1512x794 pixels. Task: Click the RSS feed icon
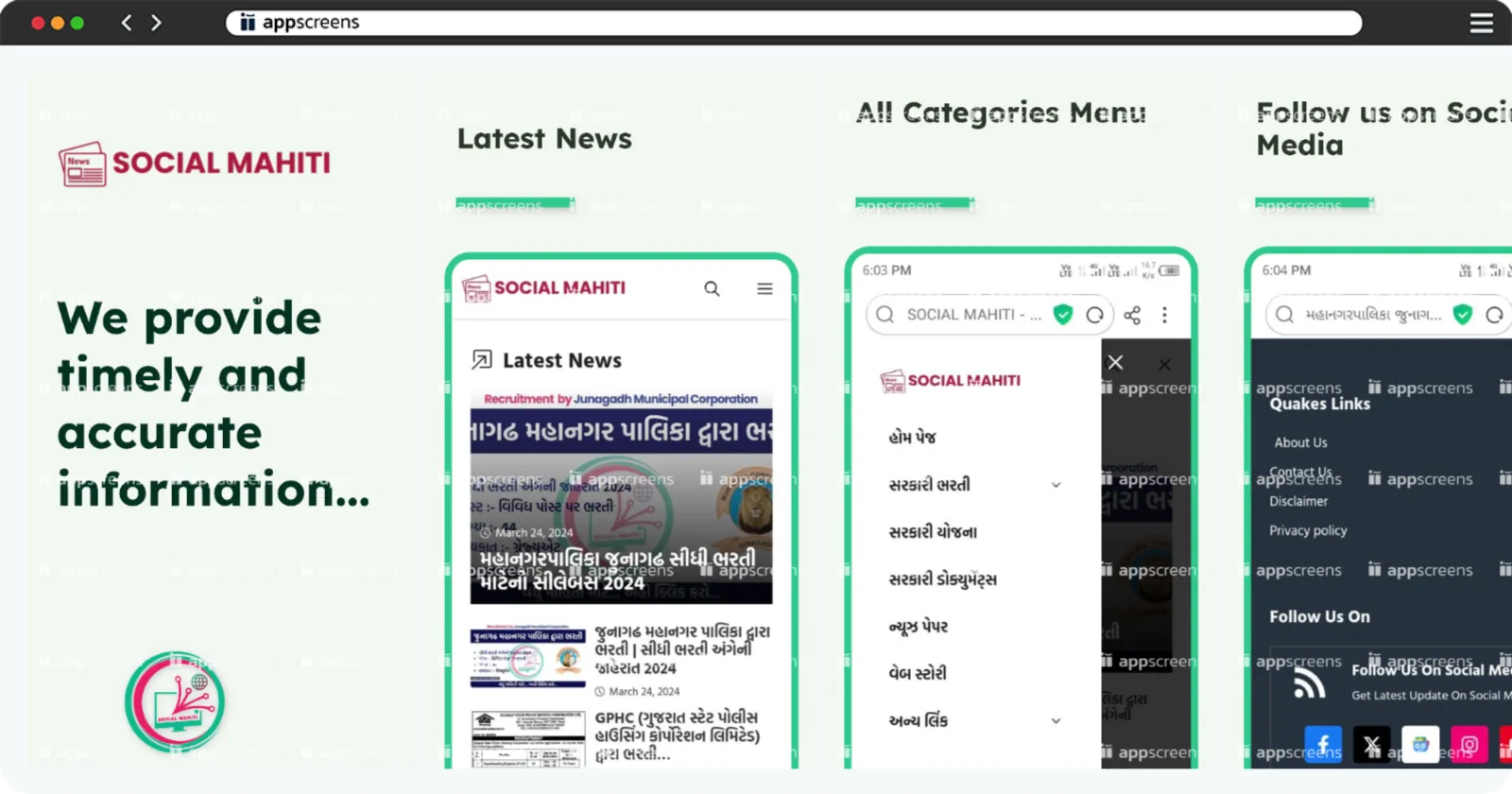[1309, 682]
